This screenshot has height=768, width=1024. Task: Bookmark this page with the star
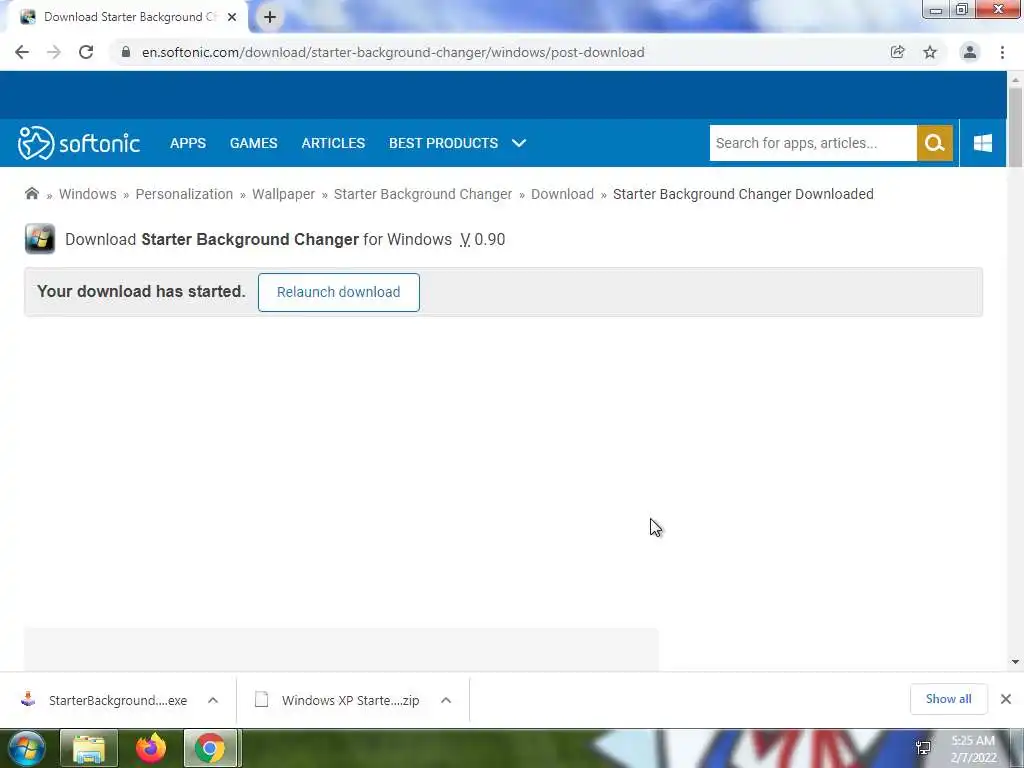point(930,52)
